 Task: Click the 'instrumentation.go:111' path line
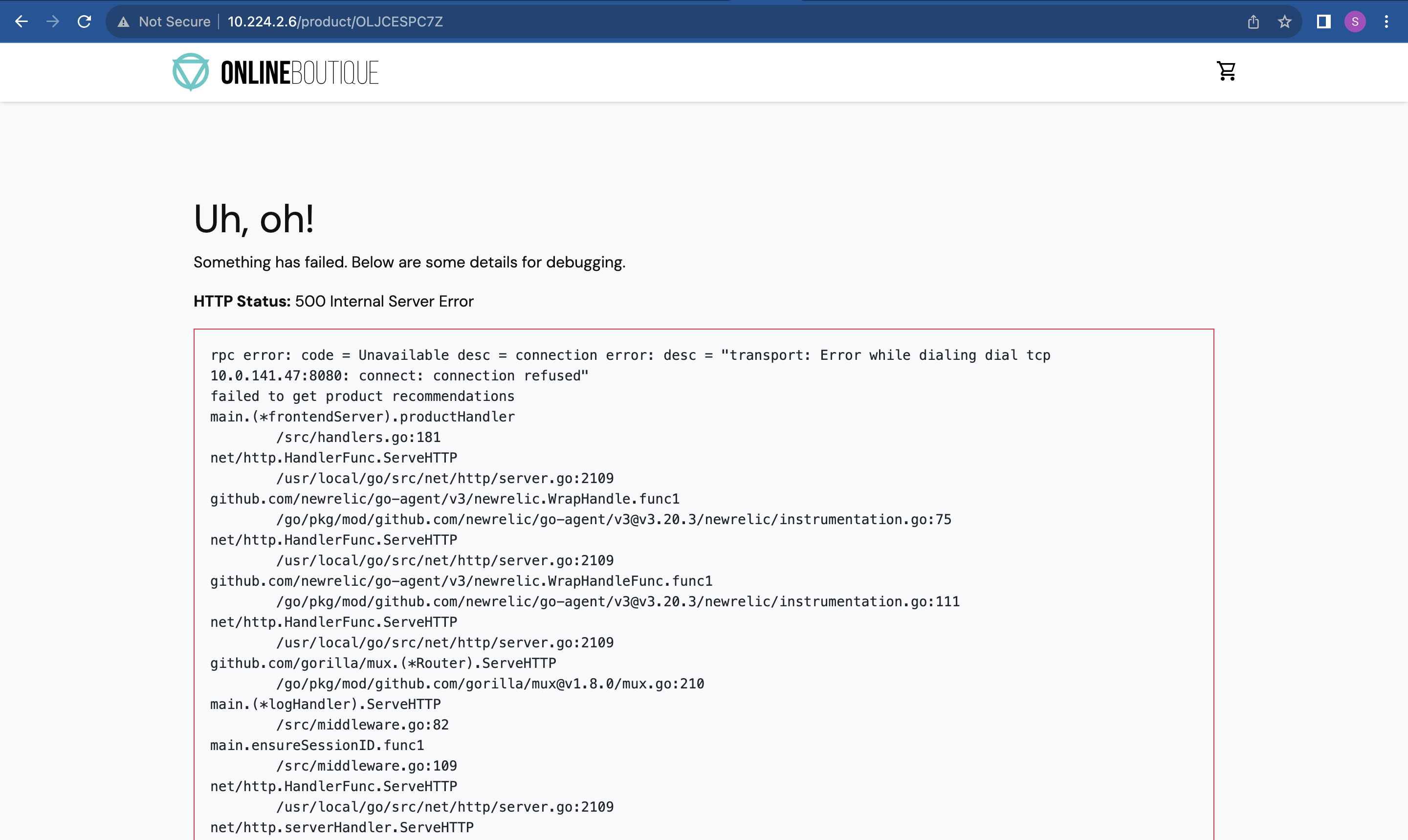pyautogui.click(x=618, y=601)
